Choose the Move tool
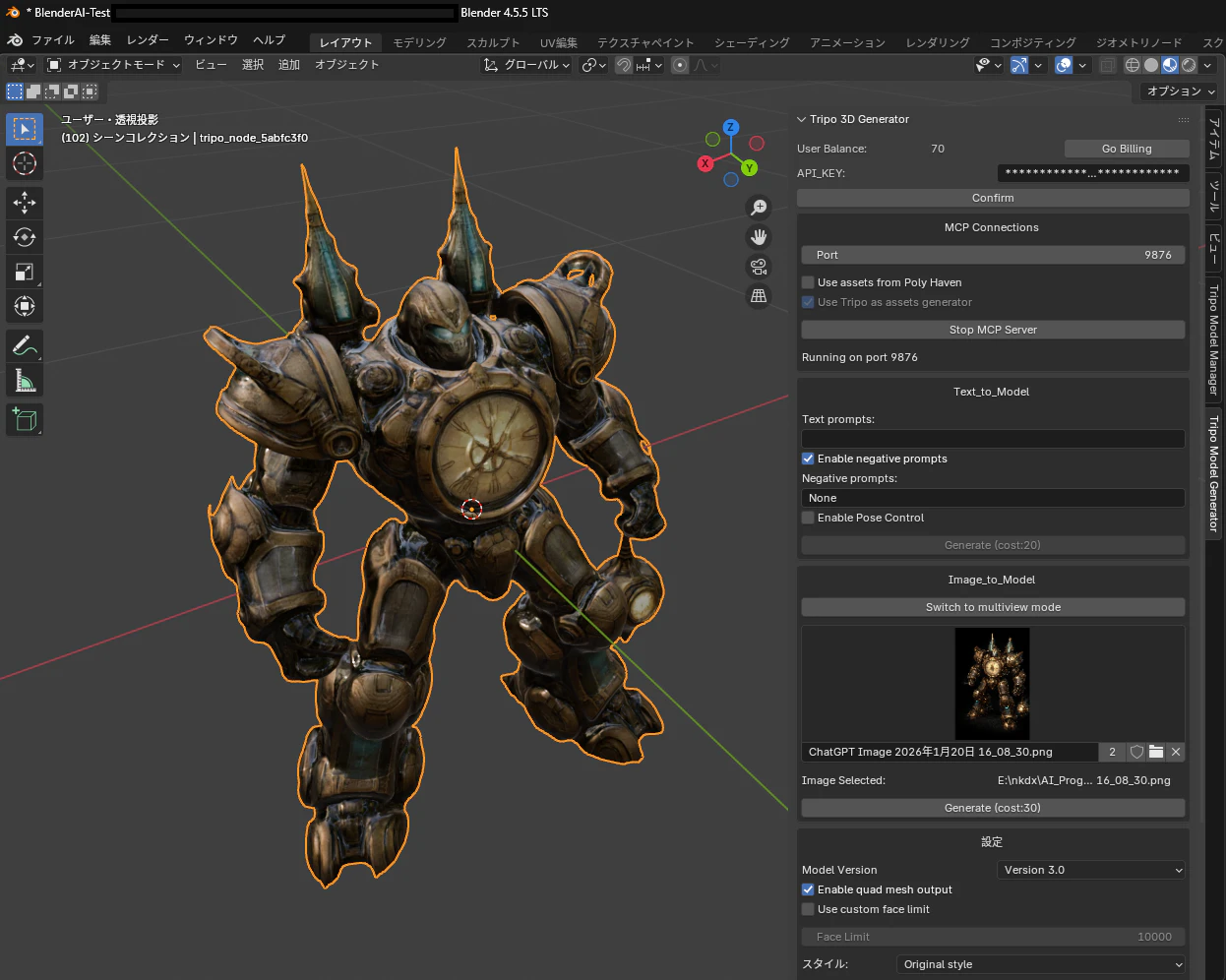1226x980 pixels. click(25, 203)
